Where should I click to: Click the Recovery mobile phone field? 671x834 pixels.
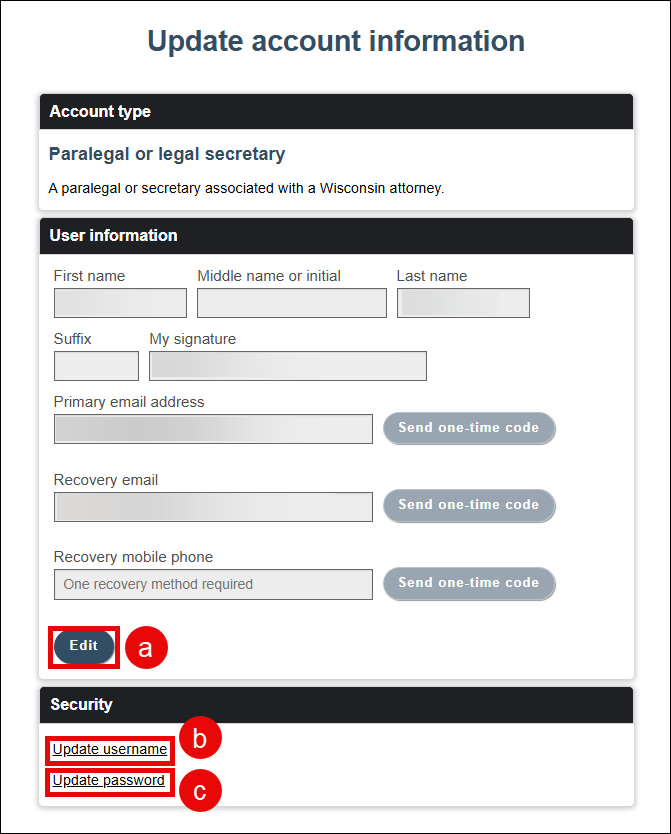(x=213, y=584)
